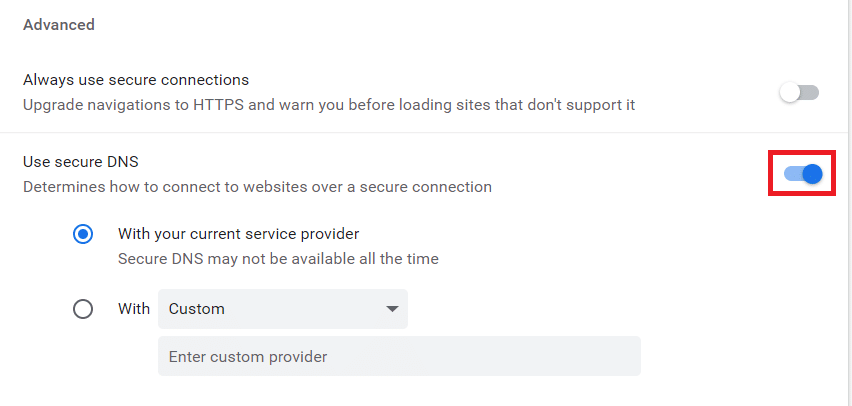Click the Custom text in the provider combo box

coord(197,309)
